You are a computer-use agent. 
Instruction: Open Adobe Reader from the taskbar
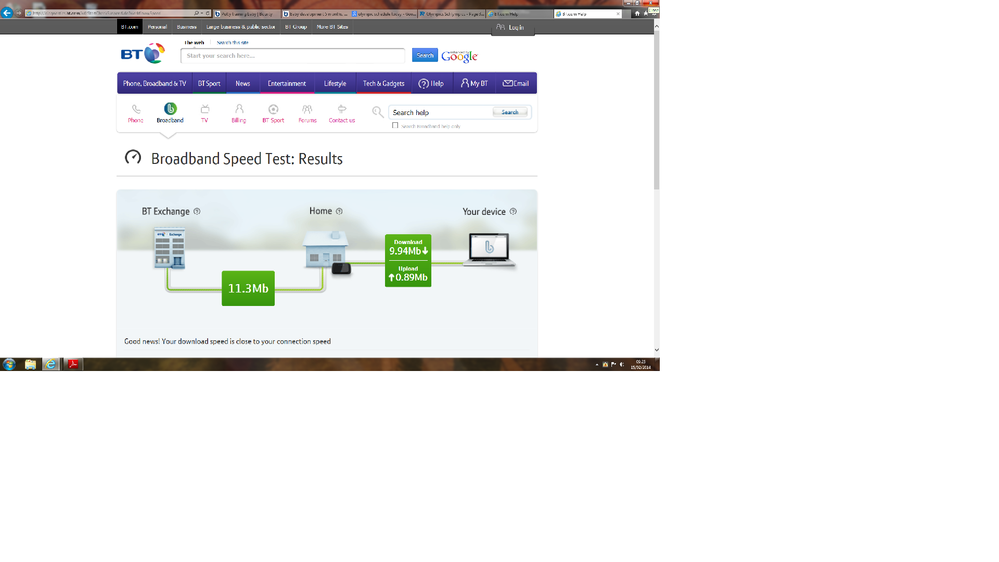tap(73, 364)
